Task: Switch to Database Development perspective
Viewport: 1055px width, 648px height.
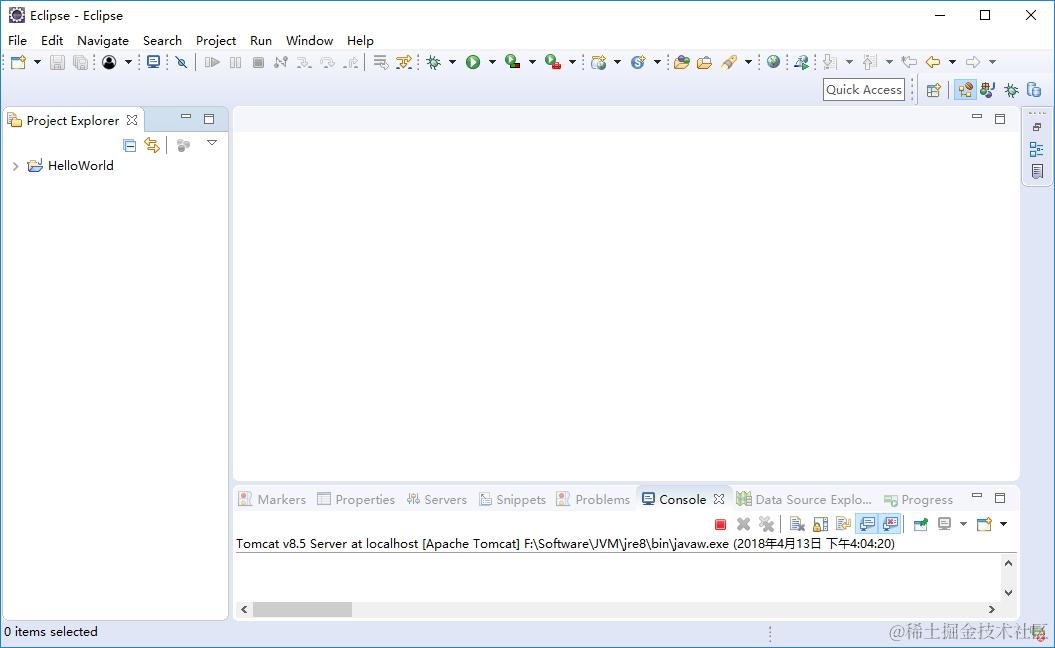Action: [1034, 90]
